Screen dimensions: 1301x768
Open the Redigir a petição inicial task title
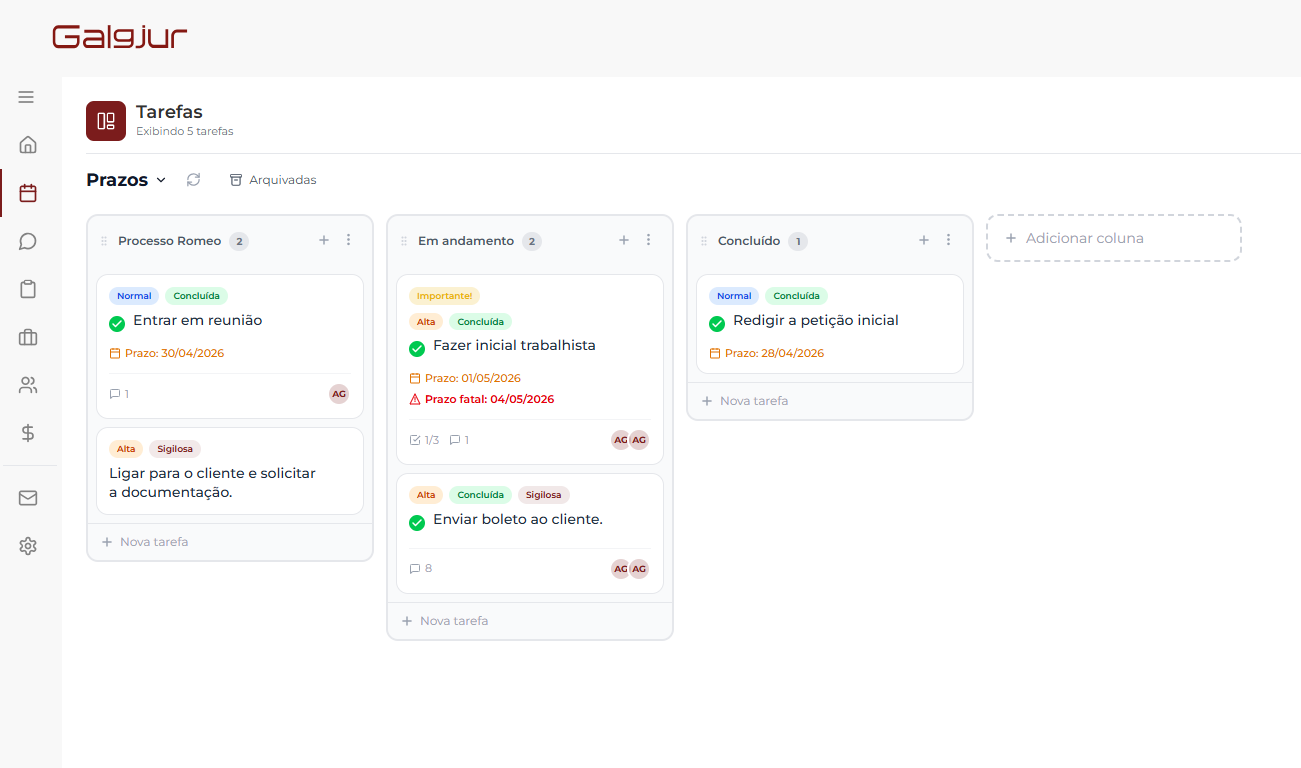(x=816, y=321)
